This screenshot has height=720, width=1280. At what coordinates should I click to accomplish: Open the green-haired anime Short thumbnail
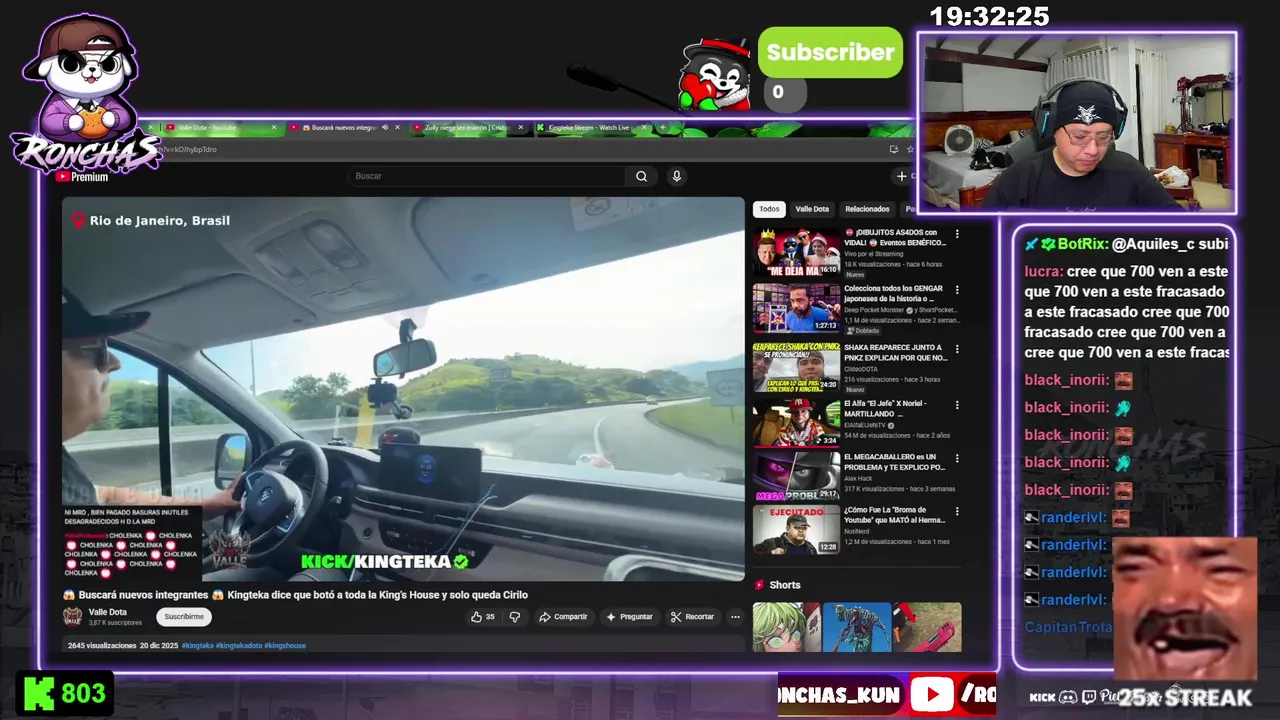point(786,627)
